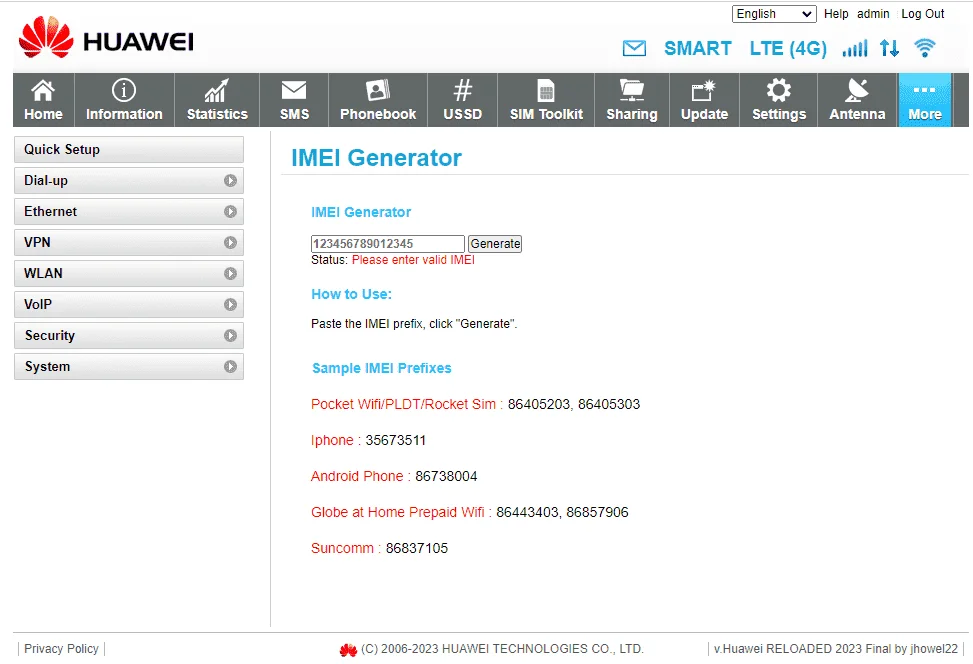Open the Sharing folder icon

[x=632, y=91]
